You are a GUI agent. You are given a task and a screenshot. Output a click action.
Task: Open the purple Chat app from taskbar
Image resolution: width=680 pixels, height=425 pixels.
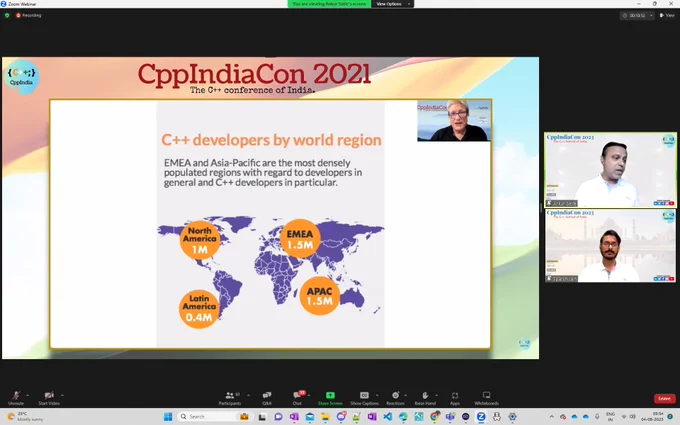coord(278,417)
